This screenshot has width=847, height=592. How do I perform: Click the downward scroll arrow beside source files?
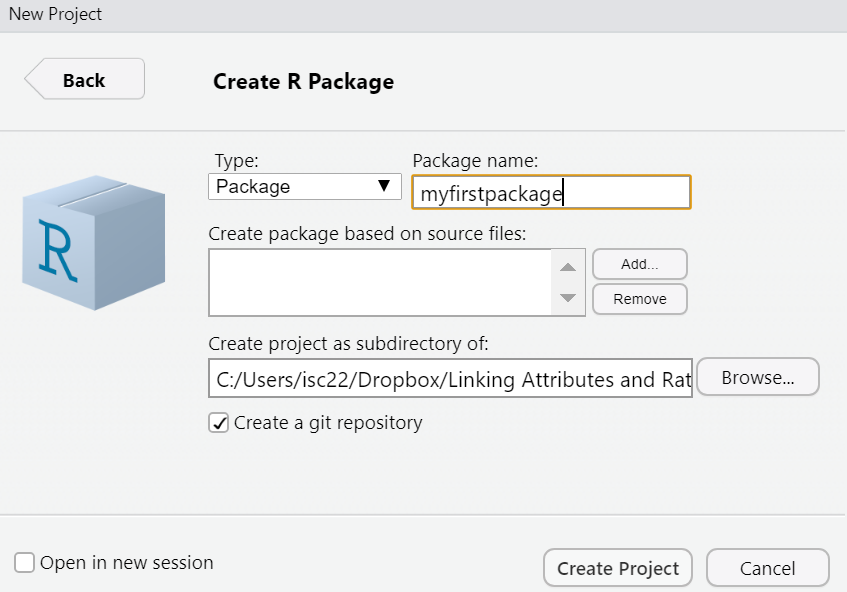tap(568, 297)
